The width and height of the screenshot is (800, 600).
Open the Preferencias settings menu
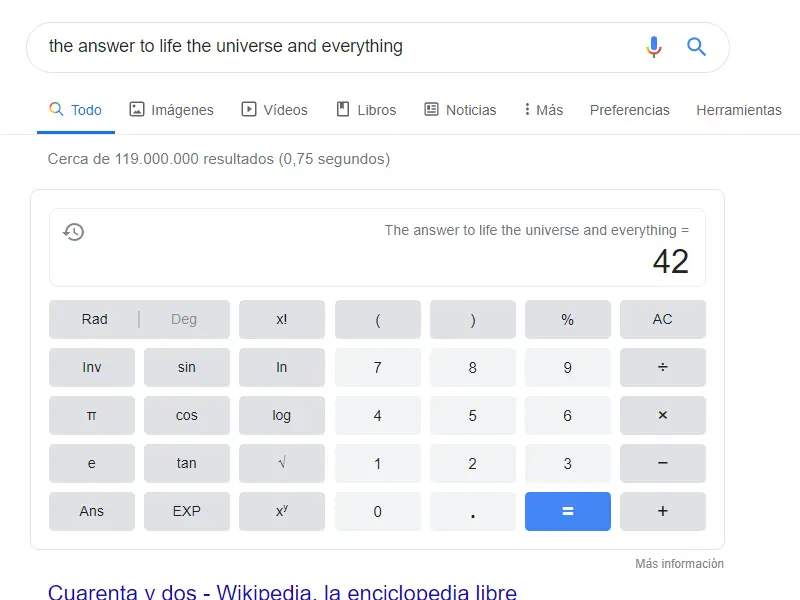[x=629, y=110]
